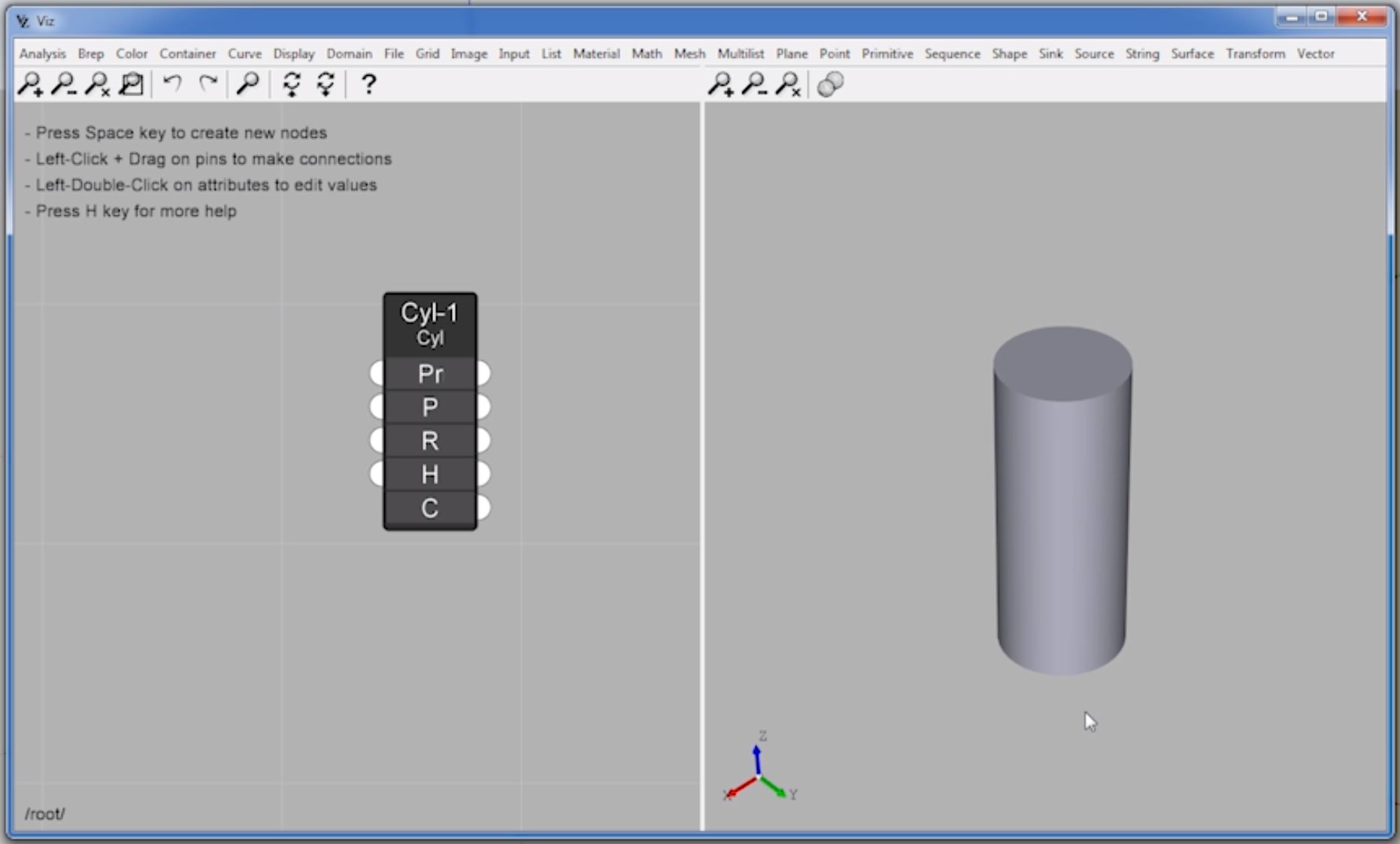Zoom out the 3D viewport with magnifier-minus icon
Screen dimensions: 1400x844
pos(756,84)
